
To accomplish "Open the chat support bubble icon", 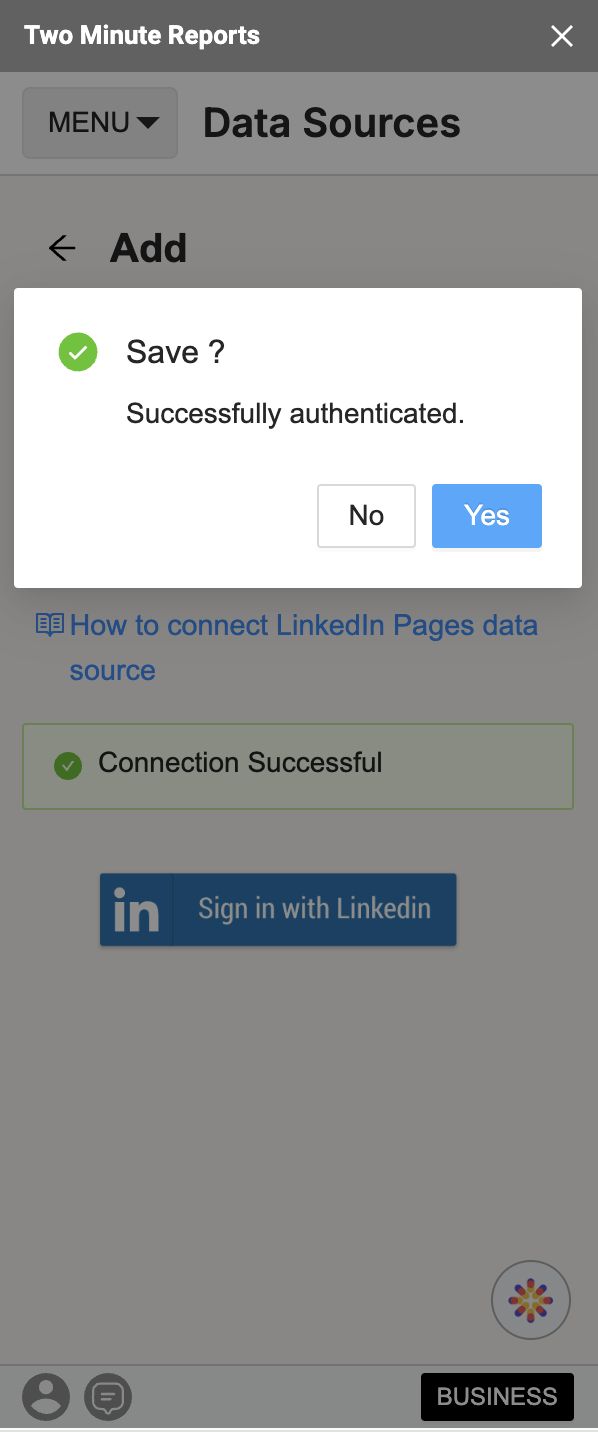I will coord(108,1396).
